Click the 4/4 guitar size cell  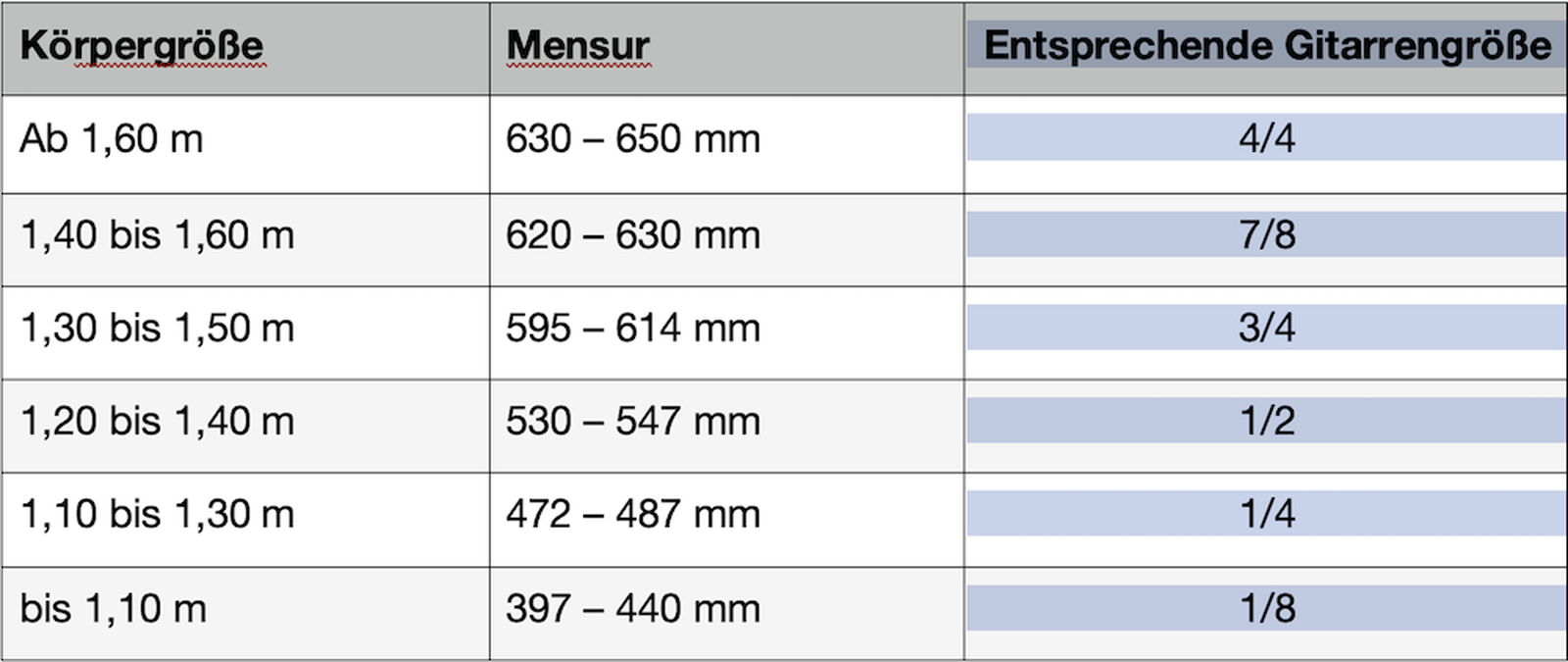(1267, 138)
